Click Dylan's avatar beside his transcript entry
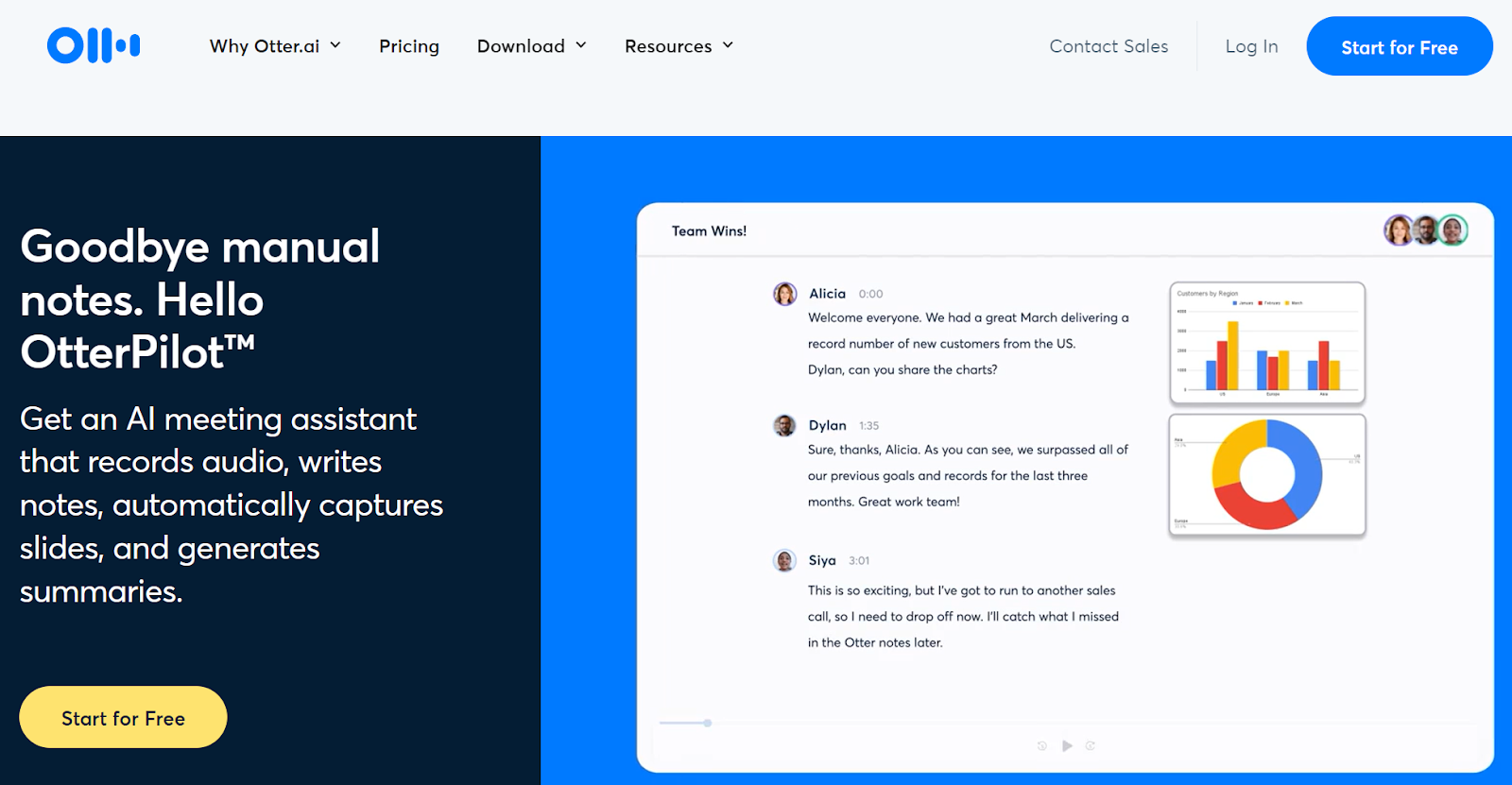This screenshot has height=785, width=1512. [784, 425]
